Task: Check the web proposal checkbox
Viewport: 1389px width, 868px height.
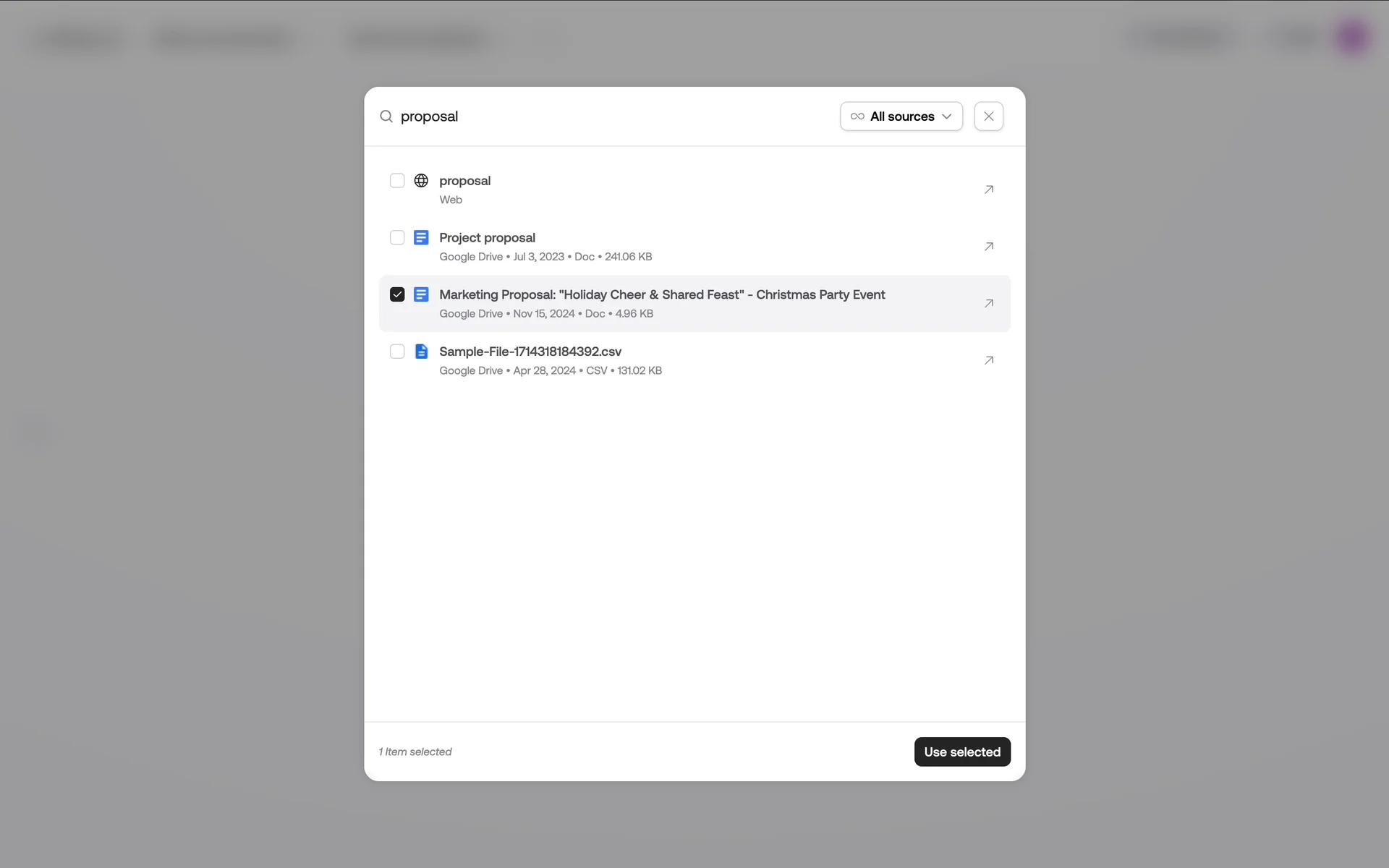Action: (397, 180)
